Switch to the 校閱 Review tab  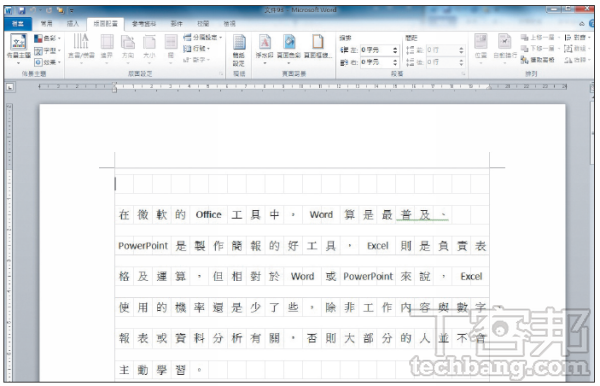(x=203, y=24)
